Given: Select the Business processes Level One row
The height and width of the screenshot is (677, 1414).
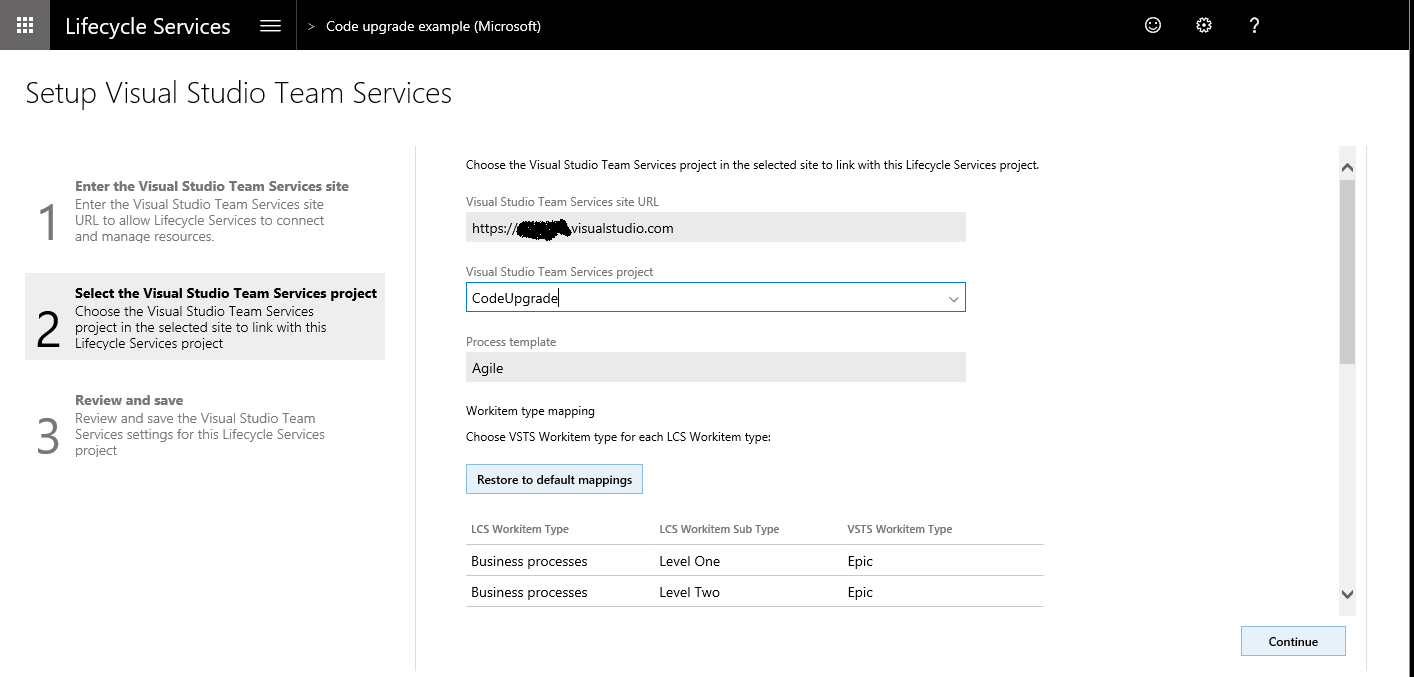Looking at the screenshot, I should [700, 561].
